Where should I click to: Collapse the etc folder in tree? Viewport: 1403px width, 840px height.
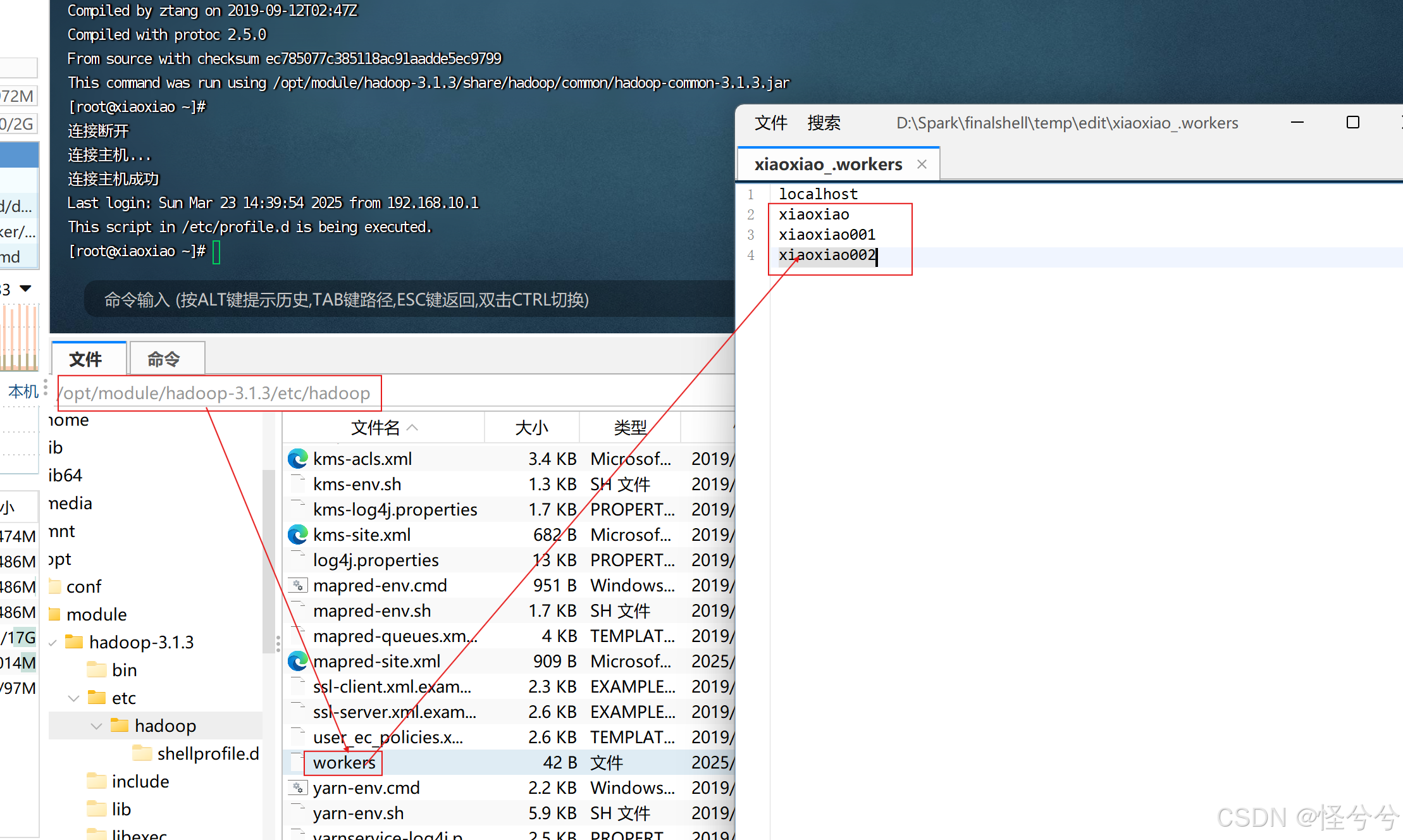(x=73, y=698)
